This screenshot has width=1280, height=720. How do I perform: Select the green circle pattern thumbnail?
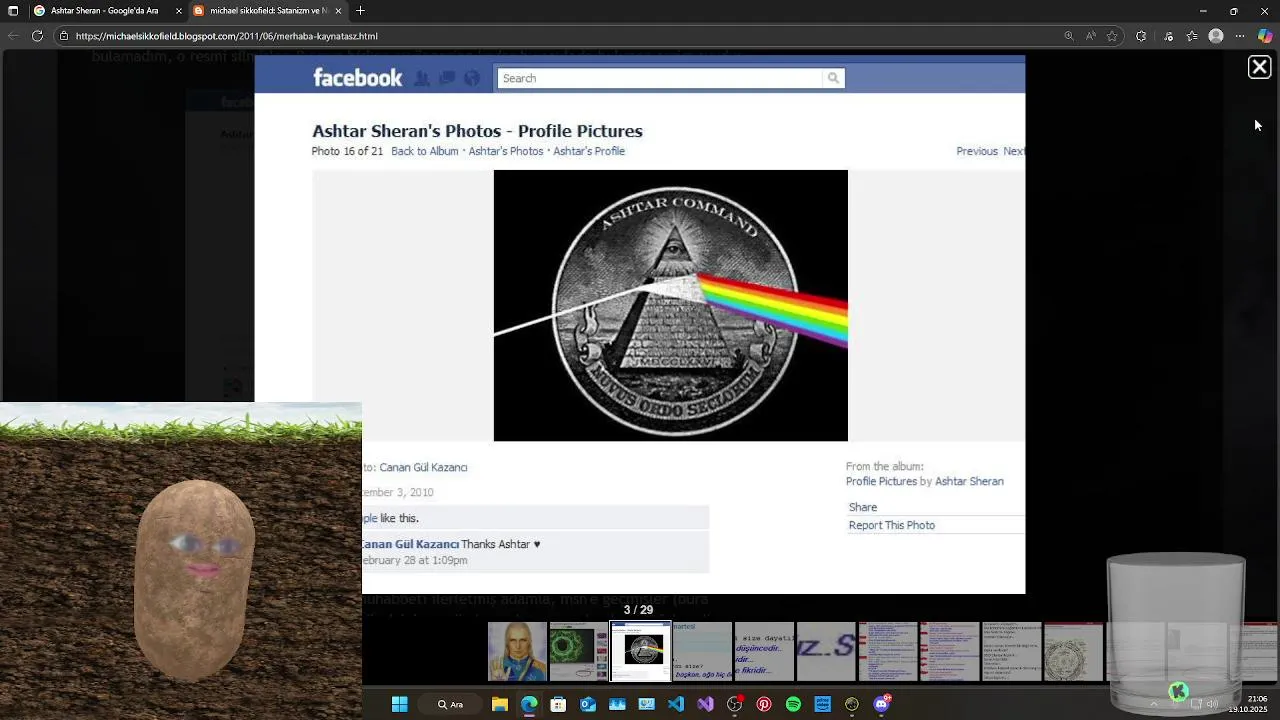click(579, 651)
